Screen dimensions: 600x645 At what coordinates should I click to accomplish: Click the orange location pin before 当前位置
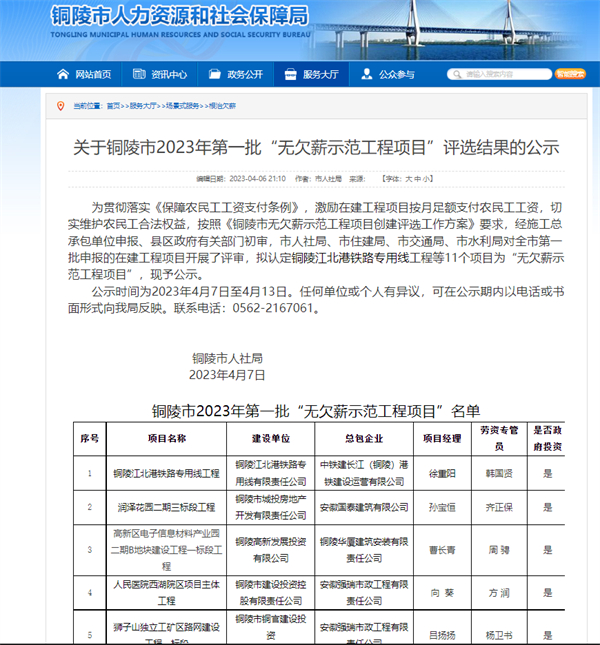click(x=60, y=105)
